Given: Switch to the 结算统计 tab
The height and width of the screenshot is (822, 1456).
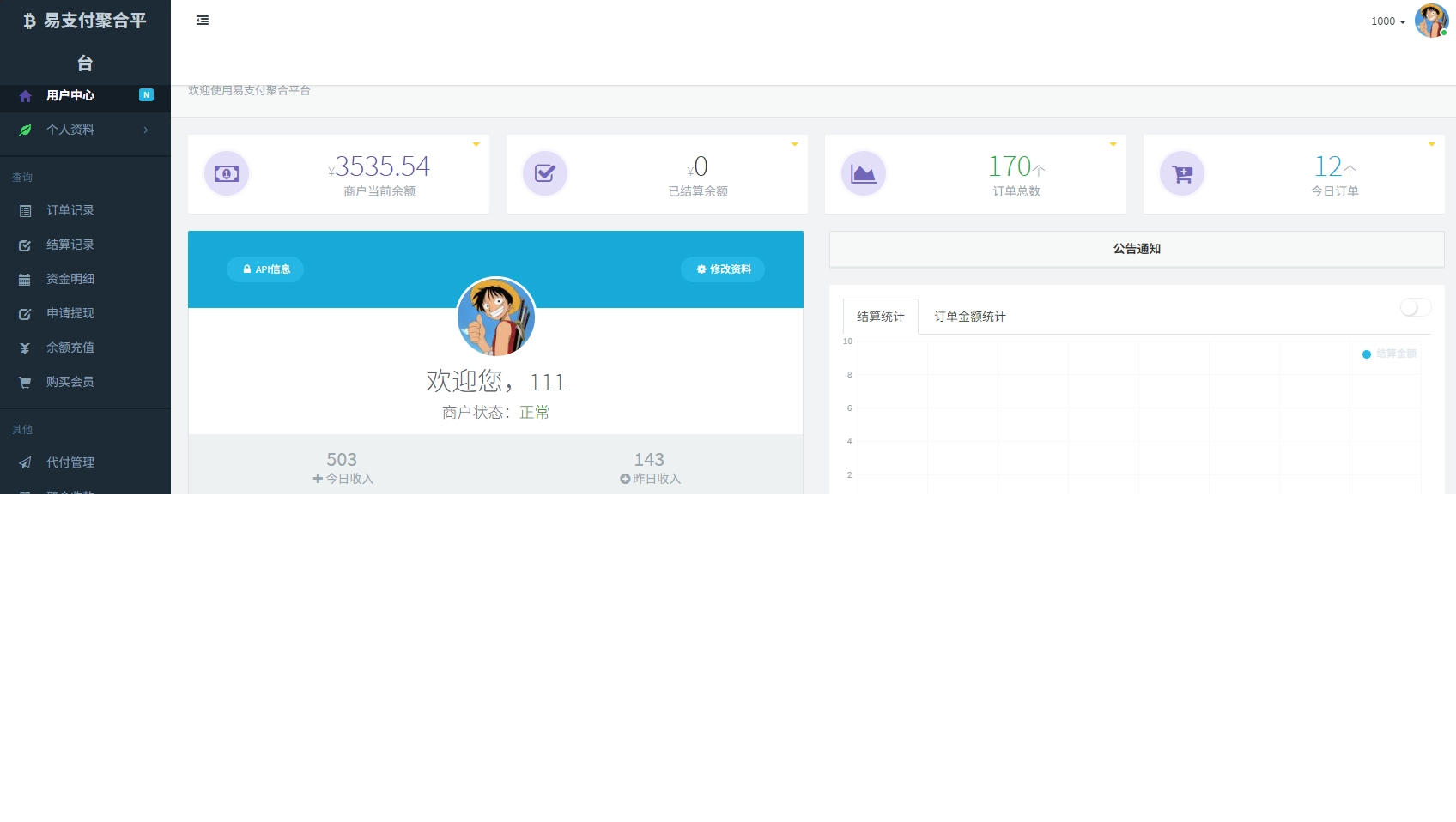Looking at the screenshot, I should [881, 317].
